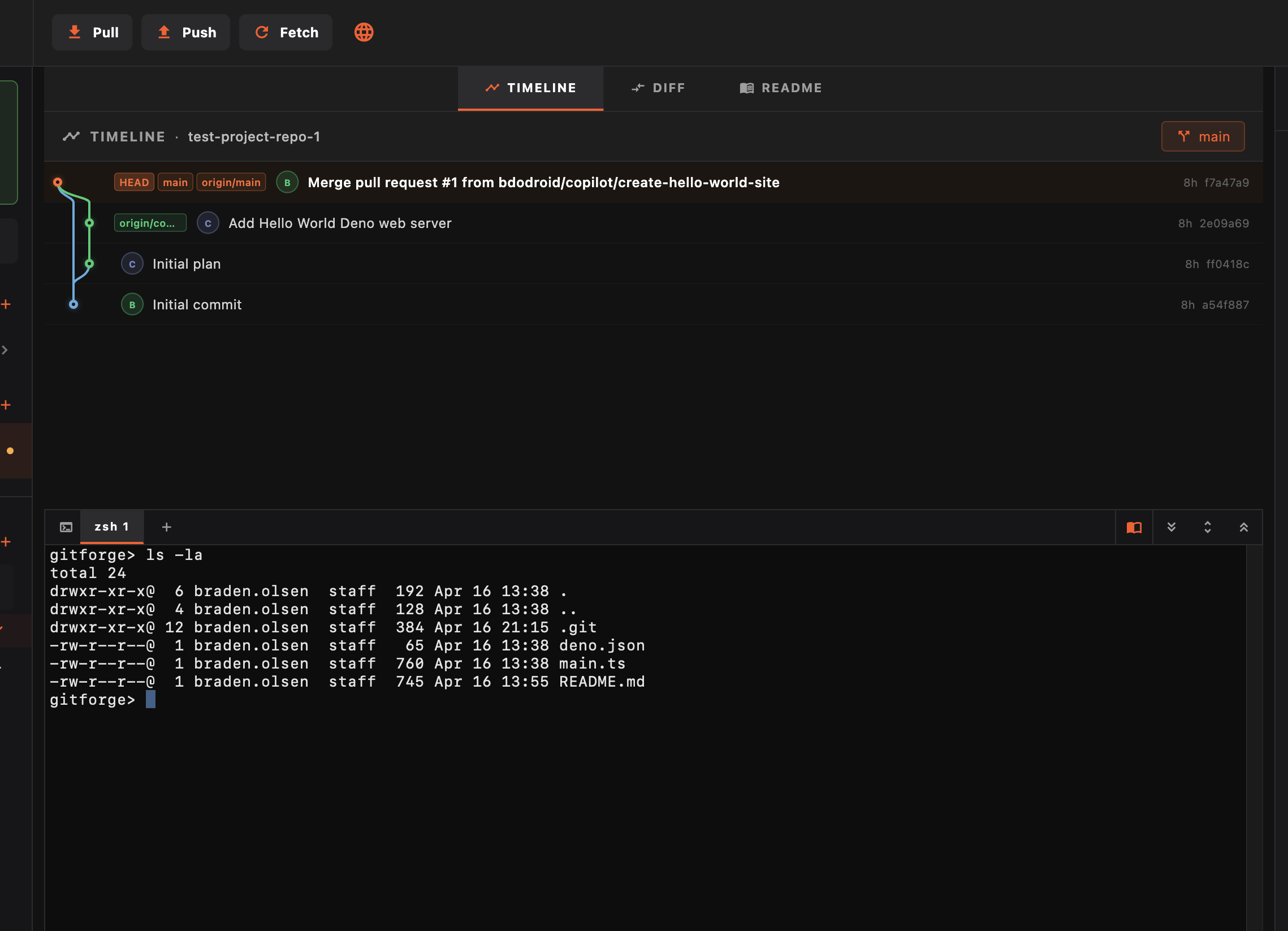
Task: Click the origin/co... branch badge
Action: [x=150, y=223]
